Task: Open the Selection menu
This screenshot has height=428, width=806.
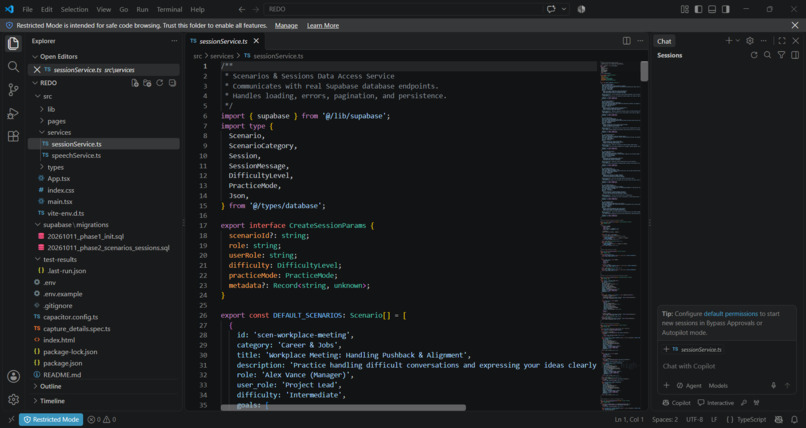Action: pyautogui.click(x=75, y=9)
